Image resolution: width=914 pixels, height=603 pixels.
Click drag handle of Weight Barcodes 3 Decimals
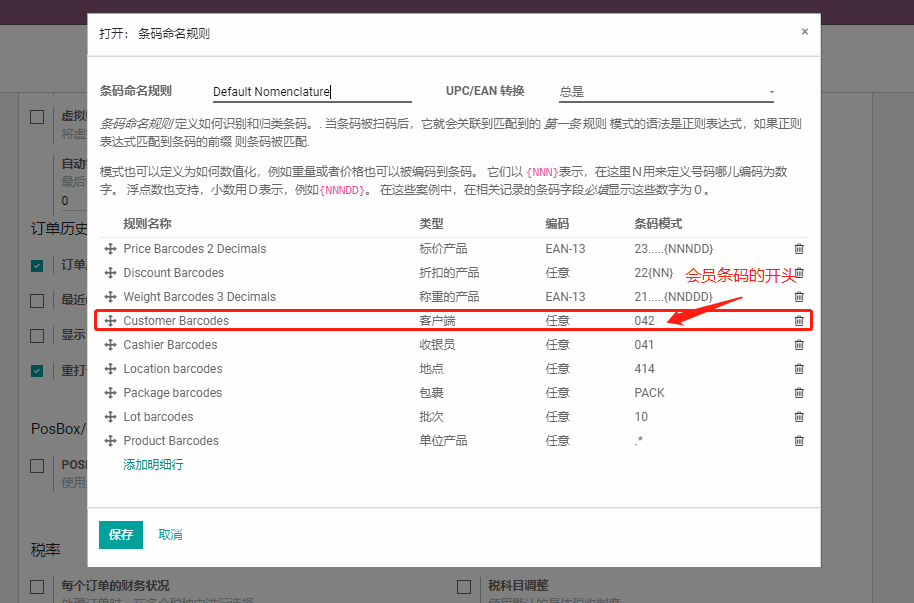tap(110, 297)
